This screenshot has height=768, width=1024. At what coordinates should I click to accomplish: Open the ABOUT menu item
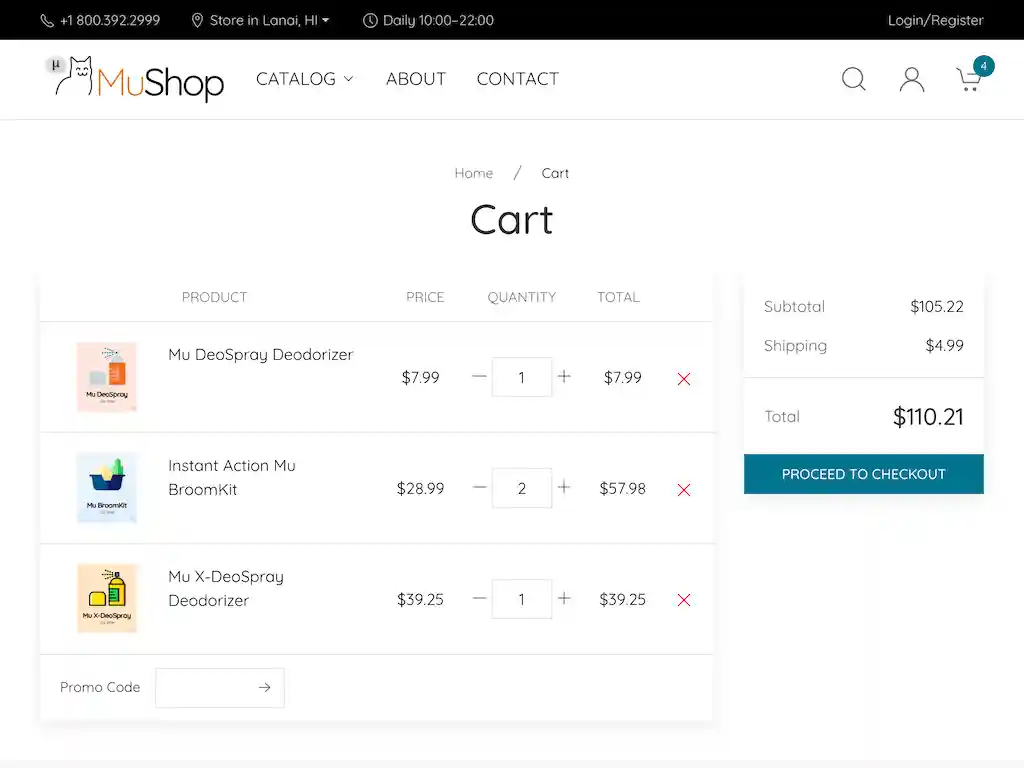coord(416,79)
